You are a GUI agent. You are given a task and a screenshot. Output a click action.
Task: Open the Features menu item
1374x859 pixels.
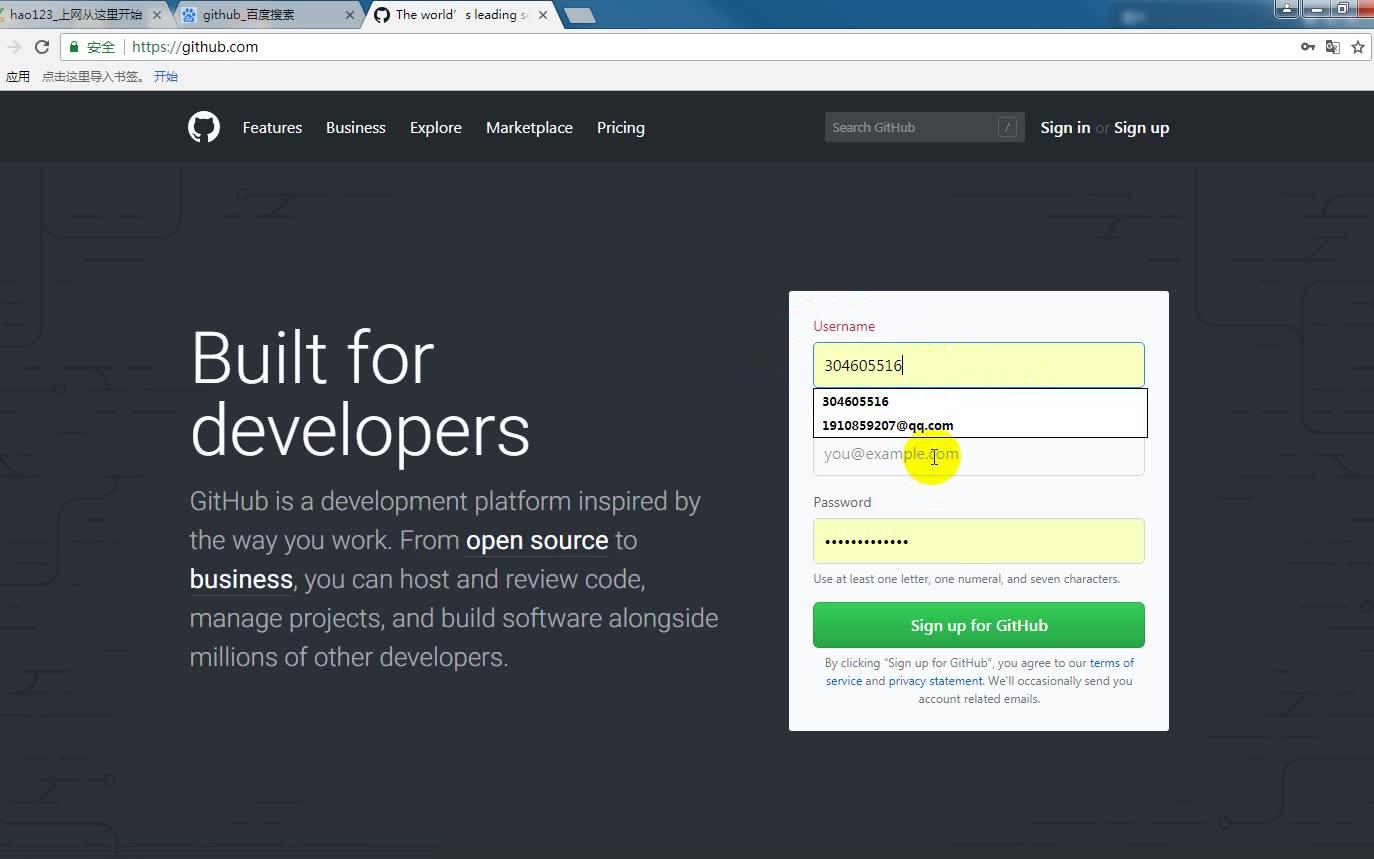pos(272,127)
